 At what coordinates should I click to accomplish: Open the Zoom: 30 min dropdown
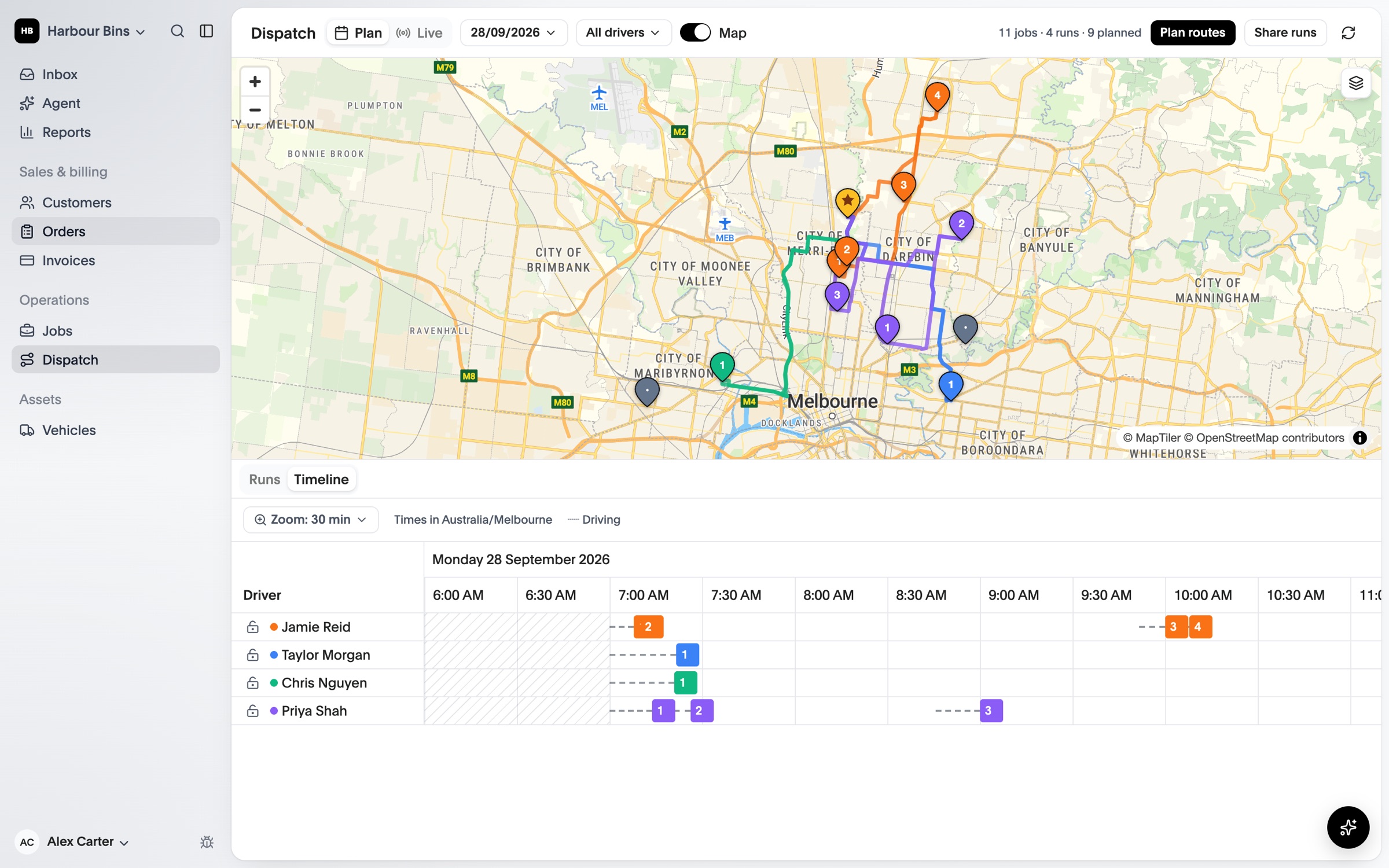click(x=311, y=520)
